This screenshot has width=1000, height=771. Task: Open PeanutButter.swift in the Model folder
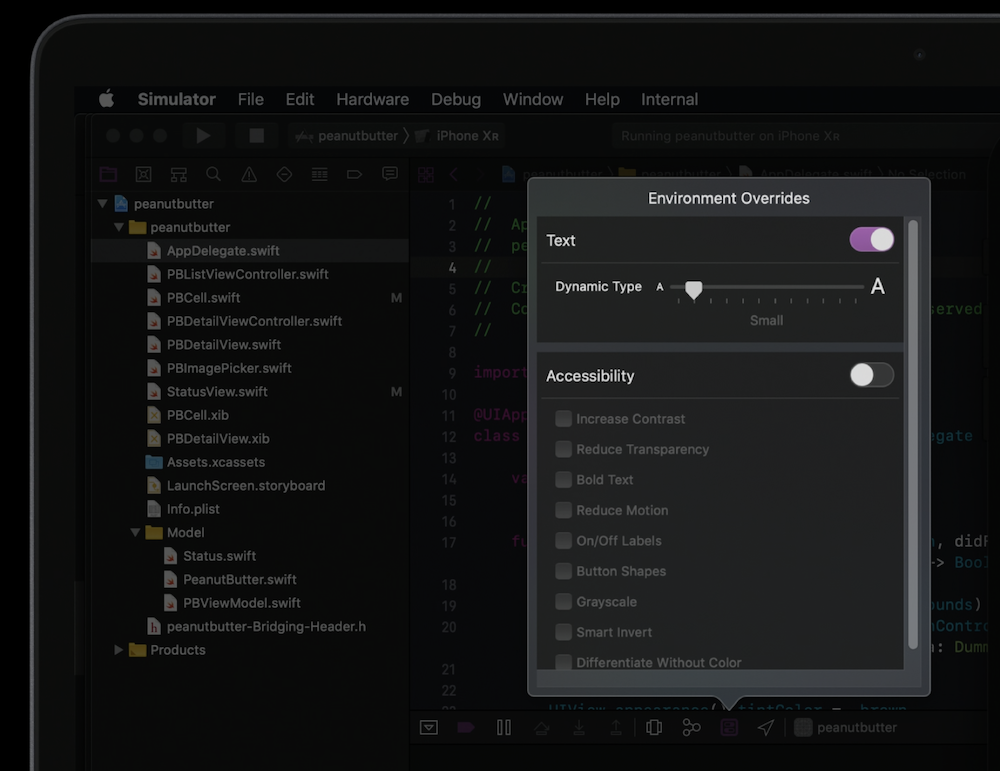(x=239, y=580)
